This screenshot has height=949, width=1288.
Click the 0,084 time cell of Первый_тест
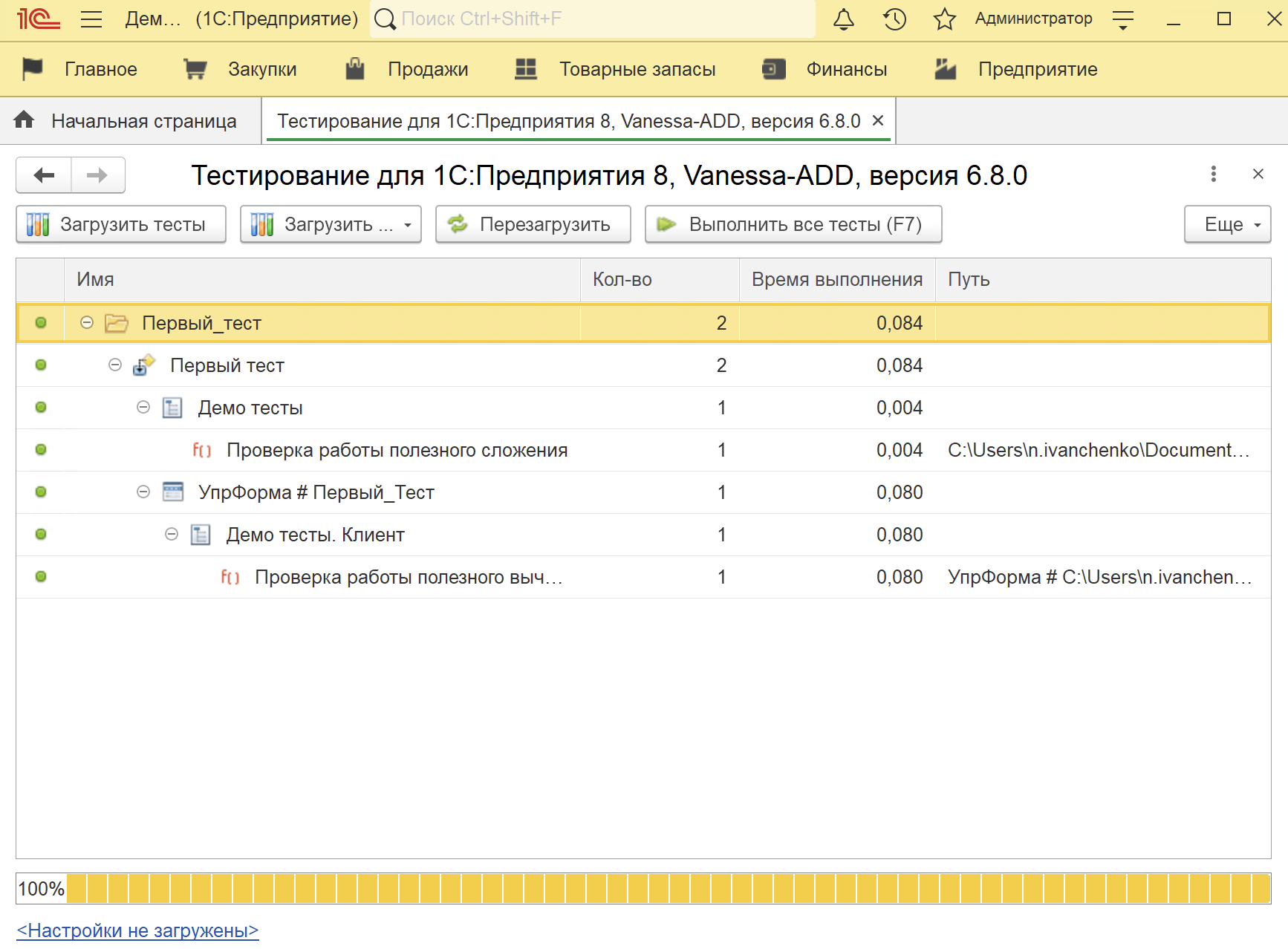(x=837, y=323)
